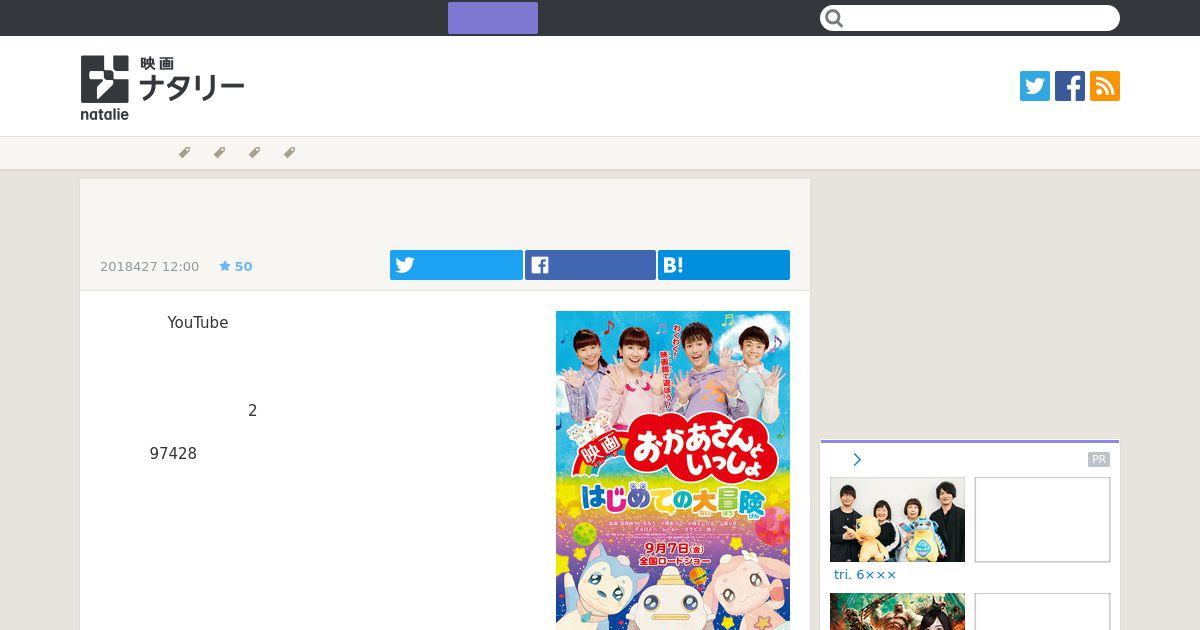Select the fourth tag icon in the navigation bar
The image size is (1200, 630).
289,153
